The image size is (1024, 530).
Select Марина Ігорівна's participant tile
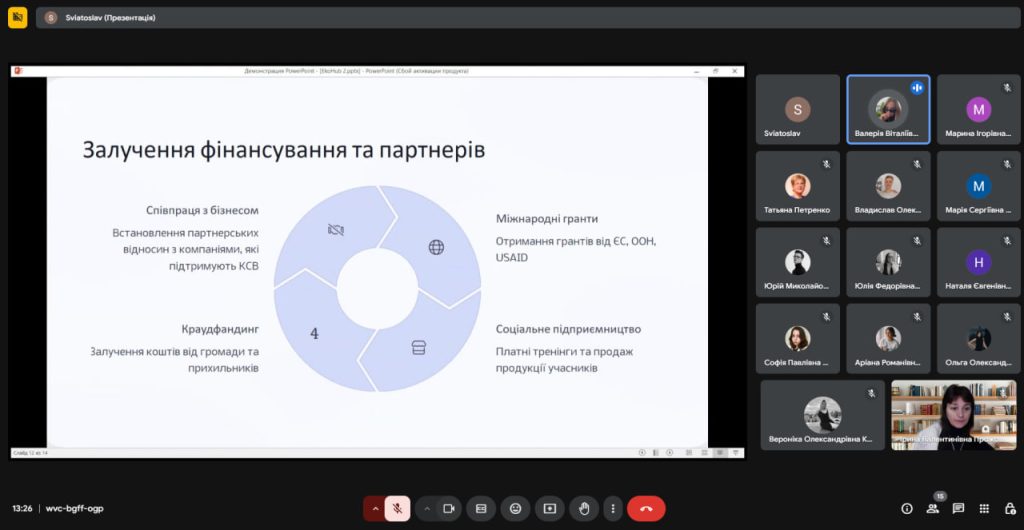pos(978,110)
